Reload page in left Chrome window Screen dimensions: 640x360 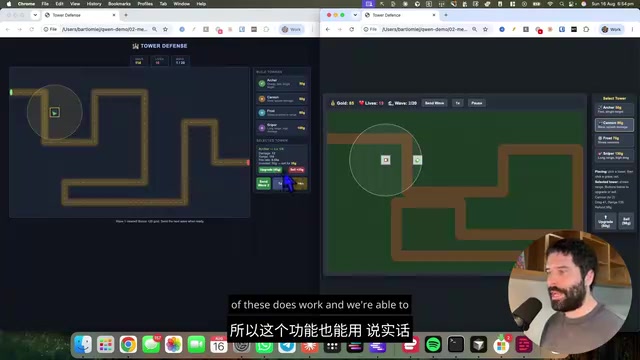click(x=31, y=29)
